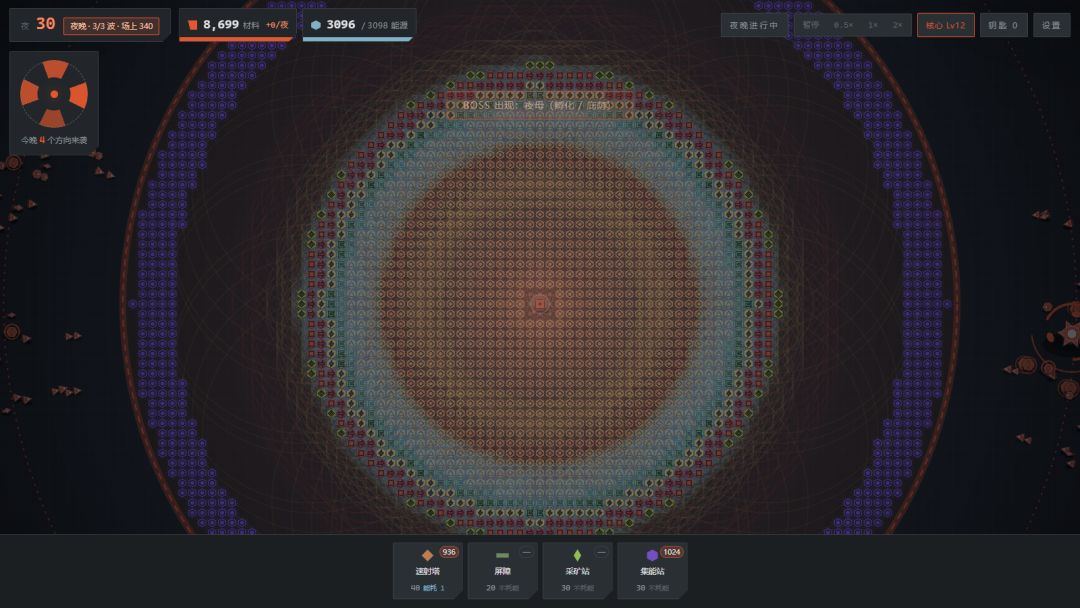The width and height of the screenshot is (1080, 608).
Task: Click the 钥匙 0 keys button
Action: point(1003,25)
